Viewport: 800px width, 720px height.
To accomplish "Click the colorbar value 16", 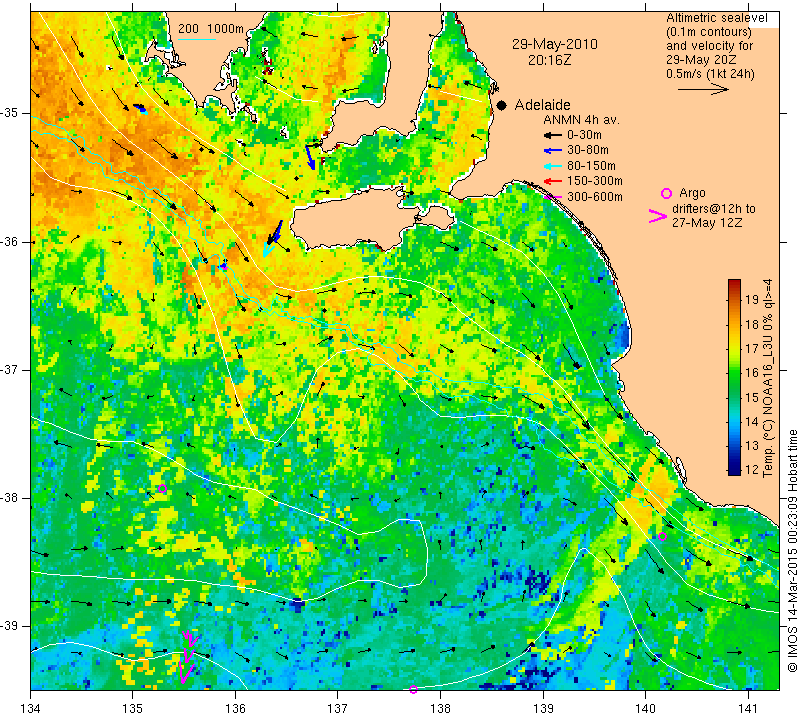I will [x=753, y=372].
